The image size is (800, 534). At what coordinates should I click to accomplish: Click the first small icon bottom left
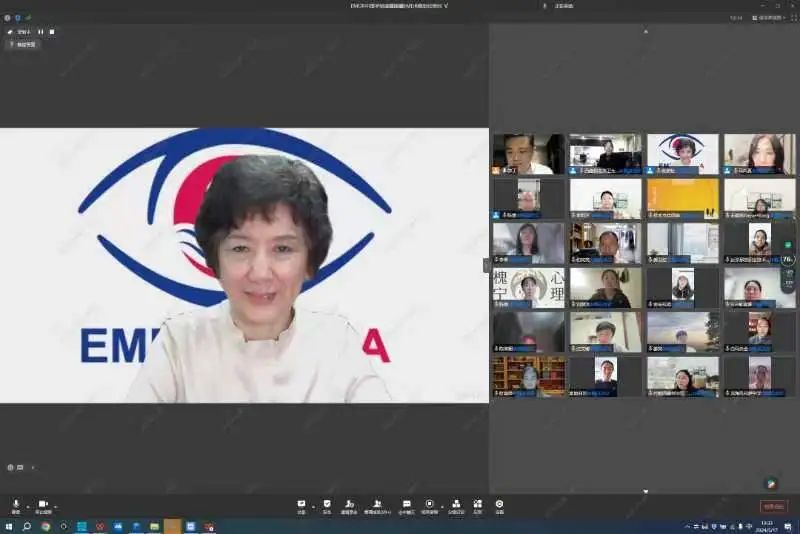click(10, 467)
